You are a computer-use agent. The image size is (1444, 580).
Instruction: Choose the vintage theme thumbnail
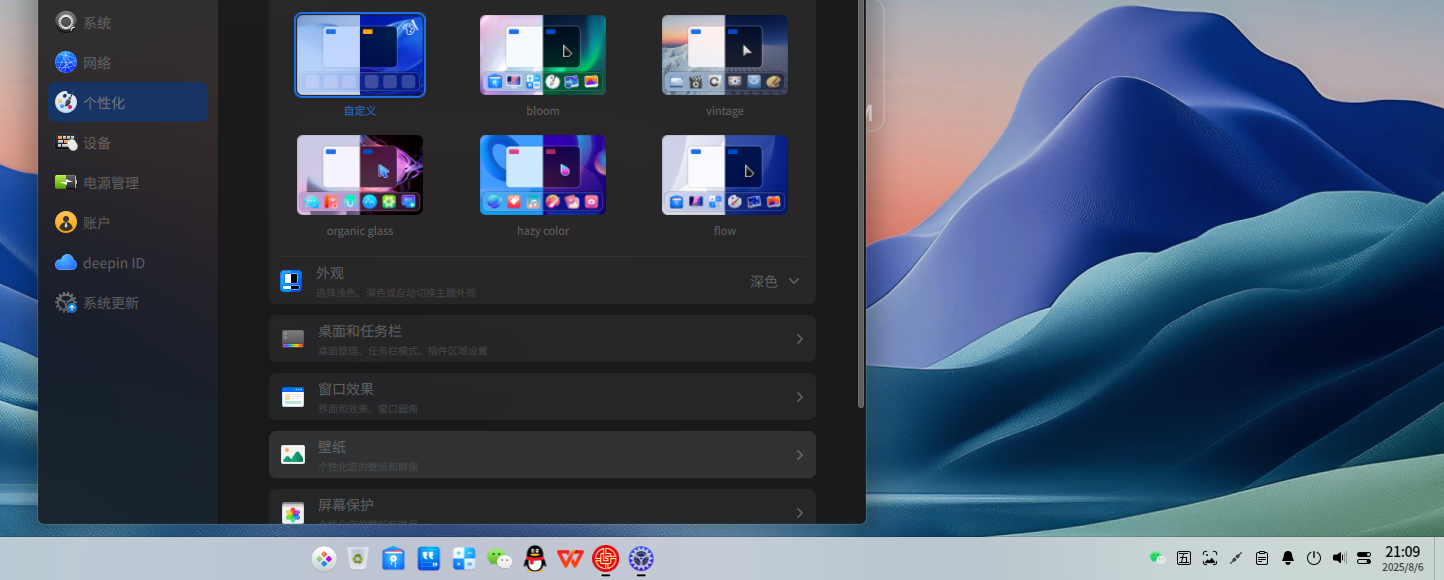[x=725, y=55]
